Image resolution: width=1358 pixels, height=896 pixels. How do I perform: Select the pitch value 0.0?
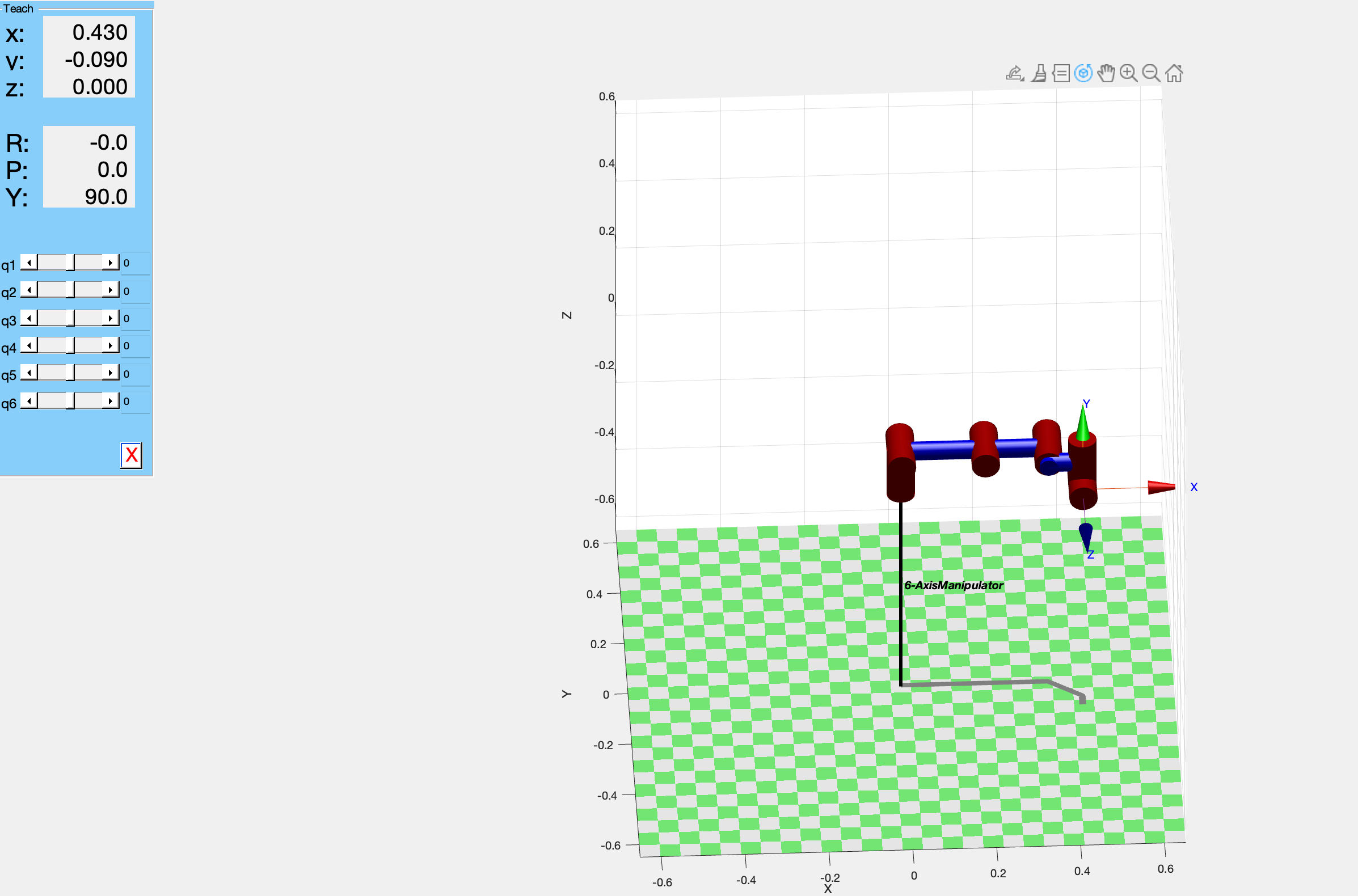tap(112, 170)
